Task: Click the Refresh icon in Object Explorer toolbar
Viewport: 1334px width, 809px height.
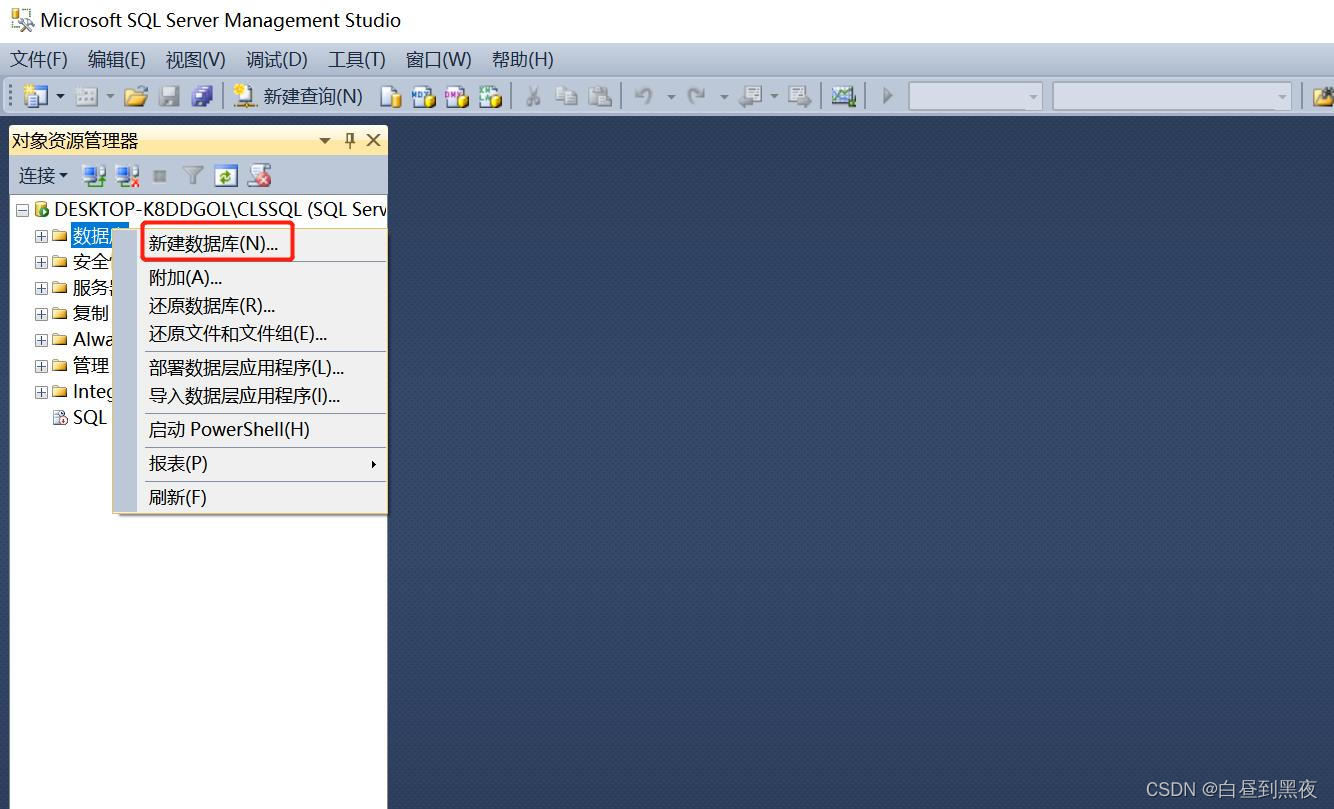Action: pos(226,176)
